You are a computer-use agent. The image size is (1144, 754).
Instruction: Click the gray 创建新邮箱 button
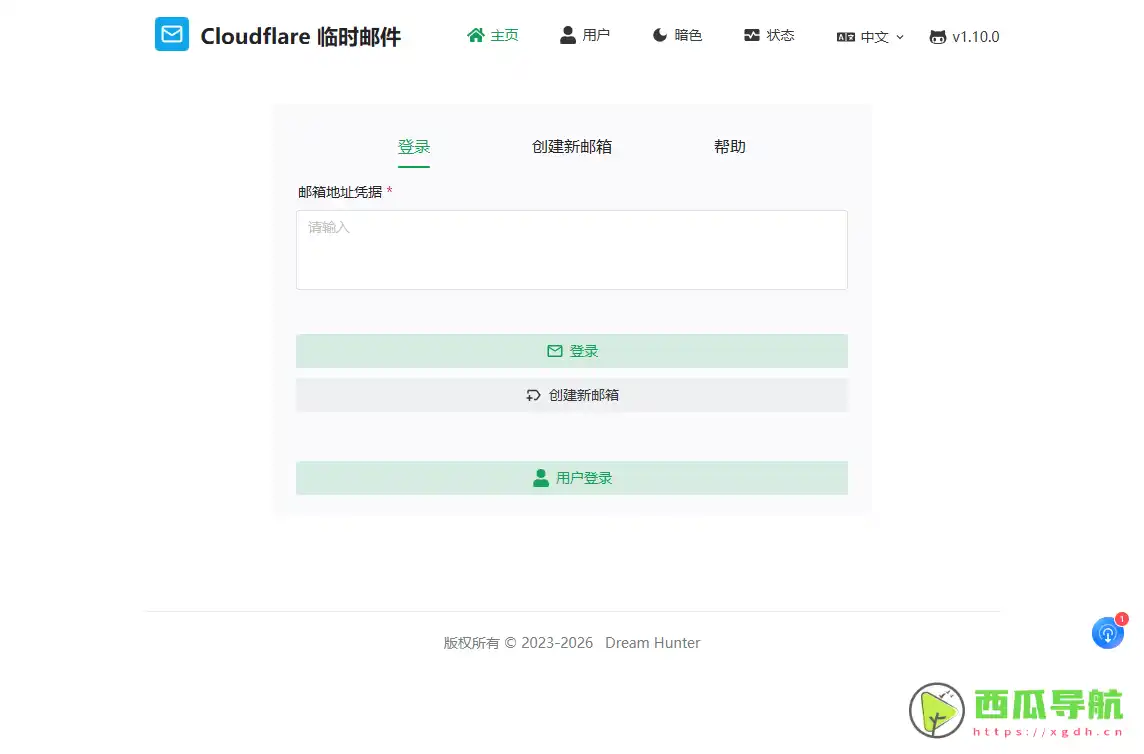point(571,395)
